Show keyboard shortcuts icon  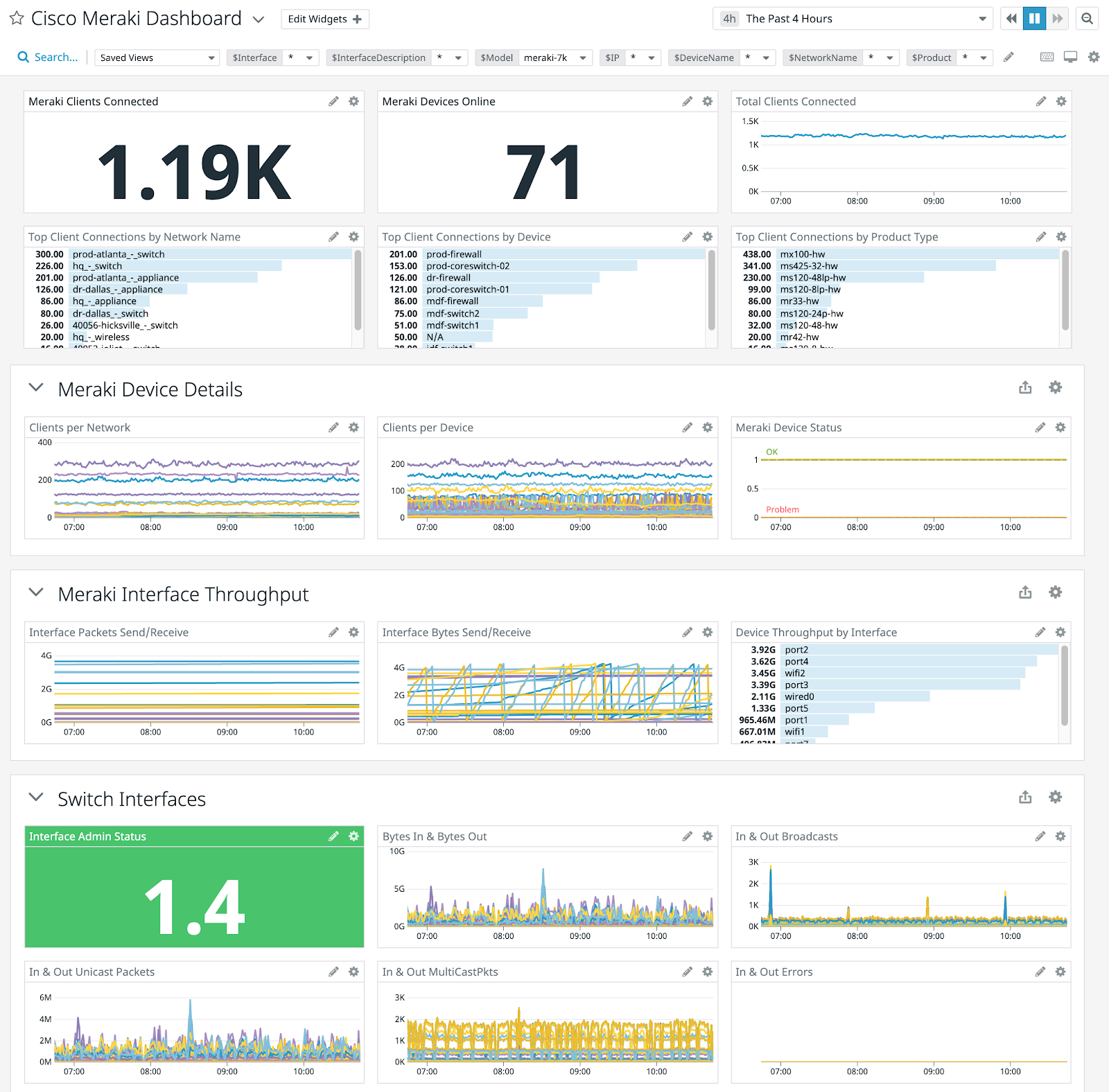(1047, 57)
